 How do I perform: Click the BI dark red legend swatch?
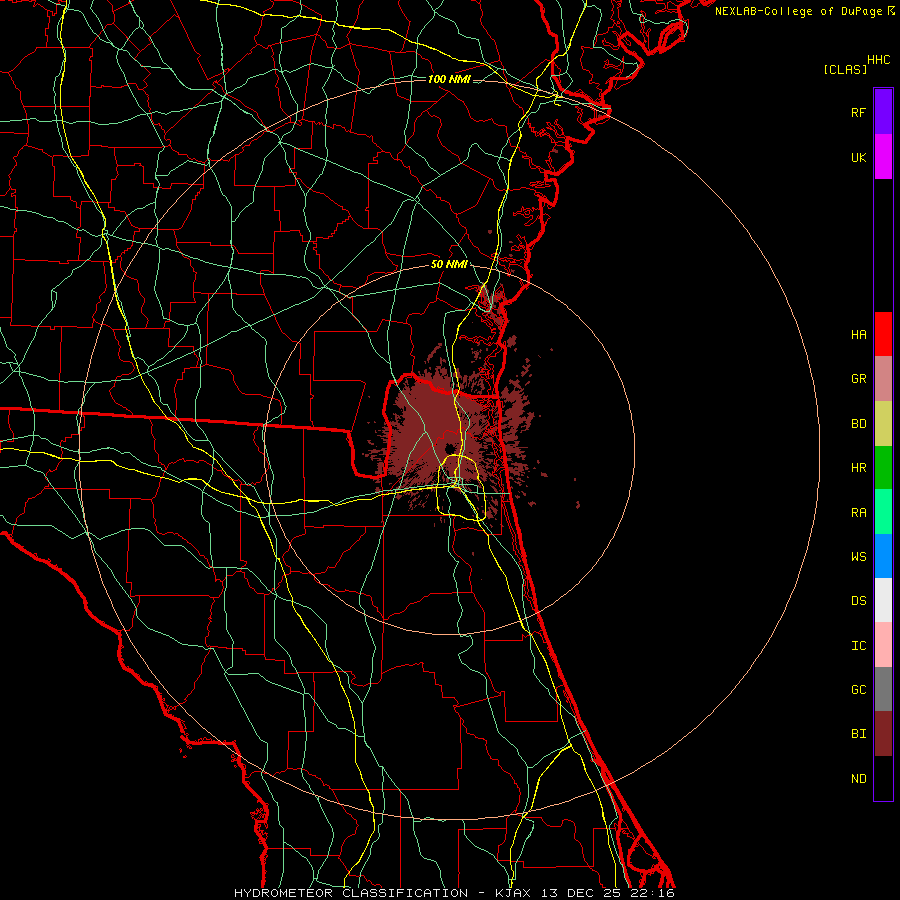(883, 734)
